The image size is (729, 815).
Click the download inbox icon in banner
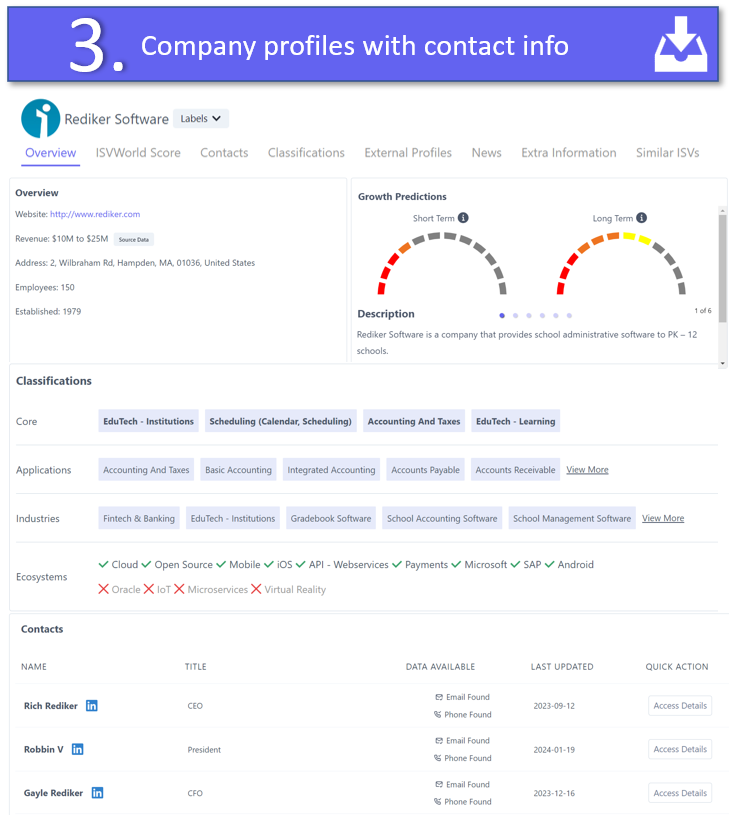(x=681, y=44)
